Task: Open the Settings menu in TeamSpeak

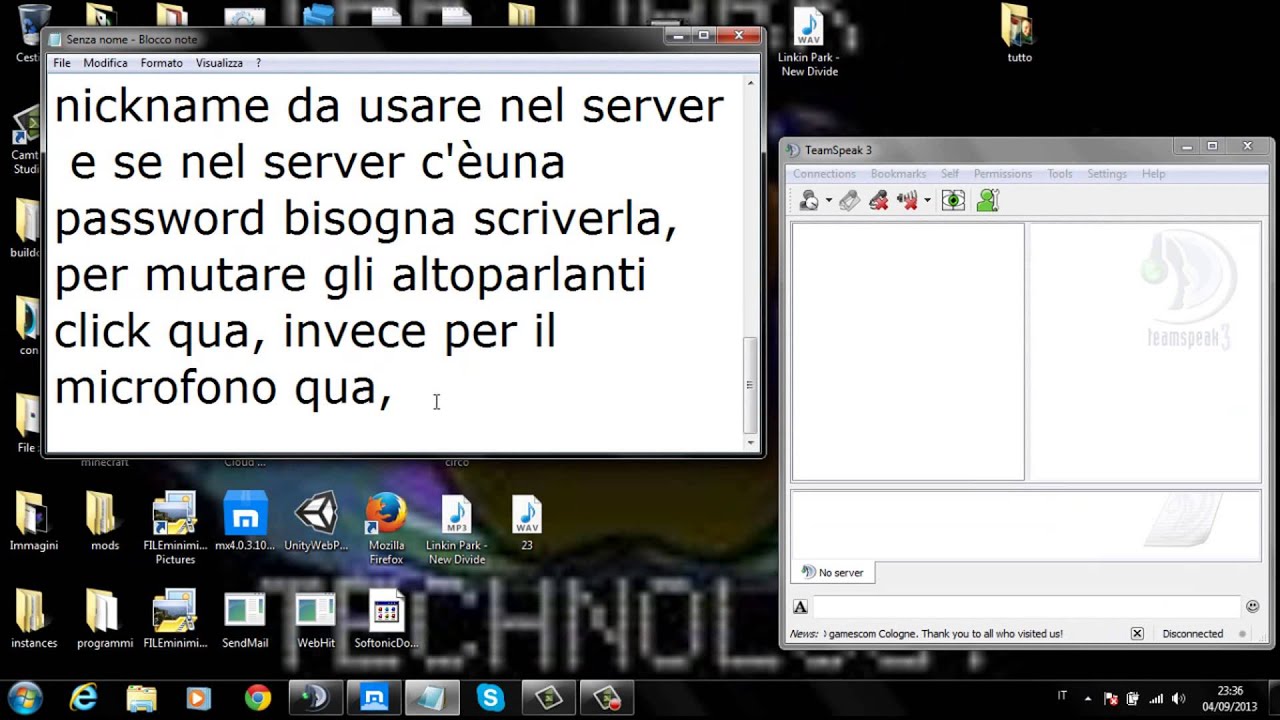Action: [x=1107, y=174]
